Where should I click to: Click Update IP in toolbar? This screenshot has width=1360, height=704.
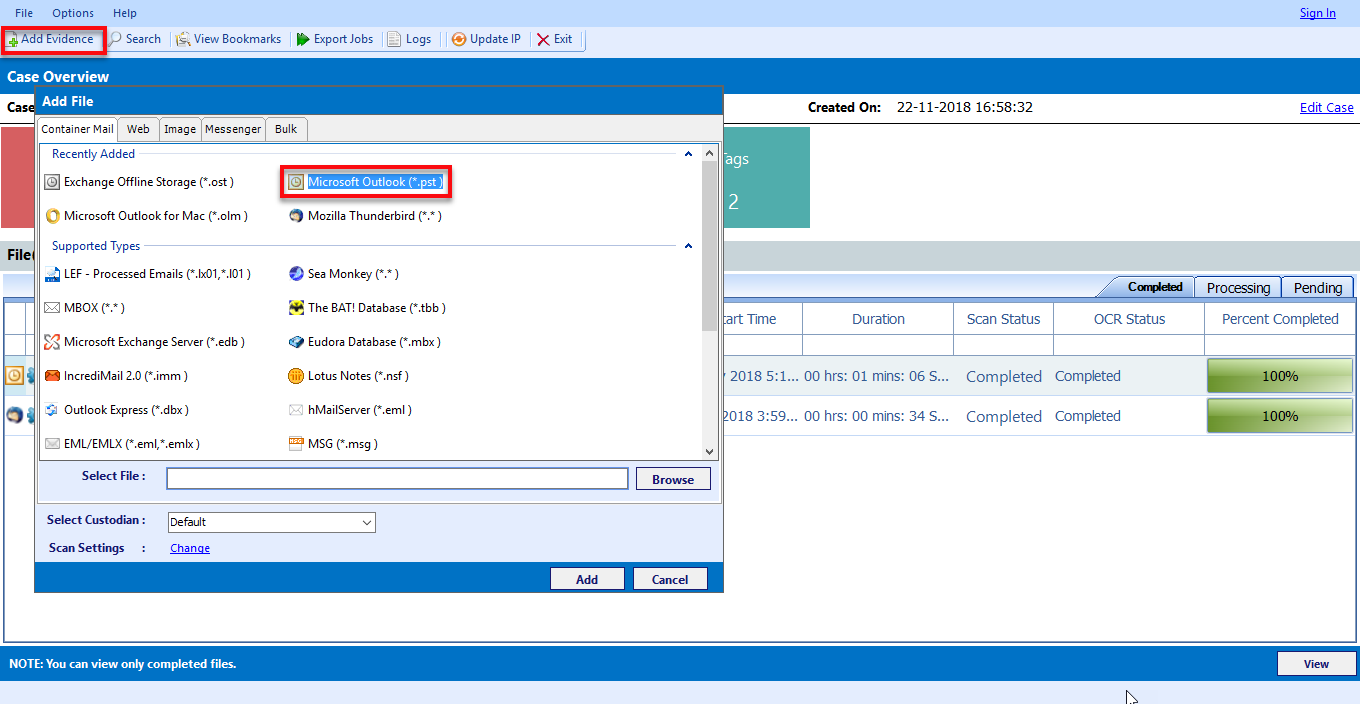pos(487,39)
